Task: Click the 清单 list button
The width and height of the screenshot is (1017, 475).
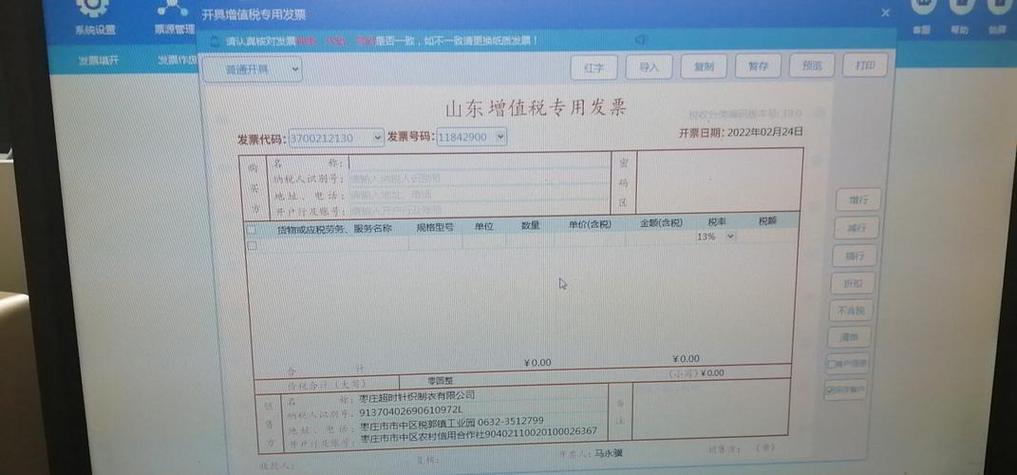Action: pyautogui.click(x=849, y=337)
